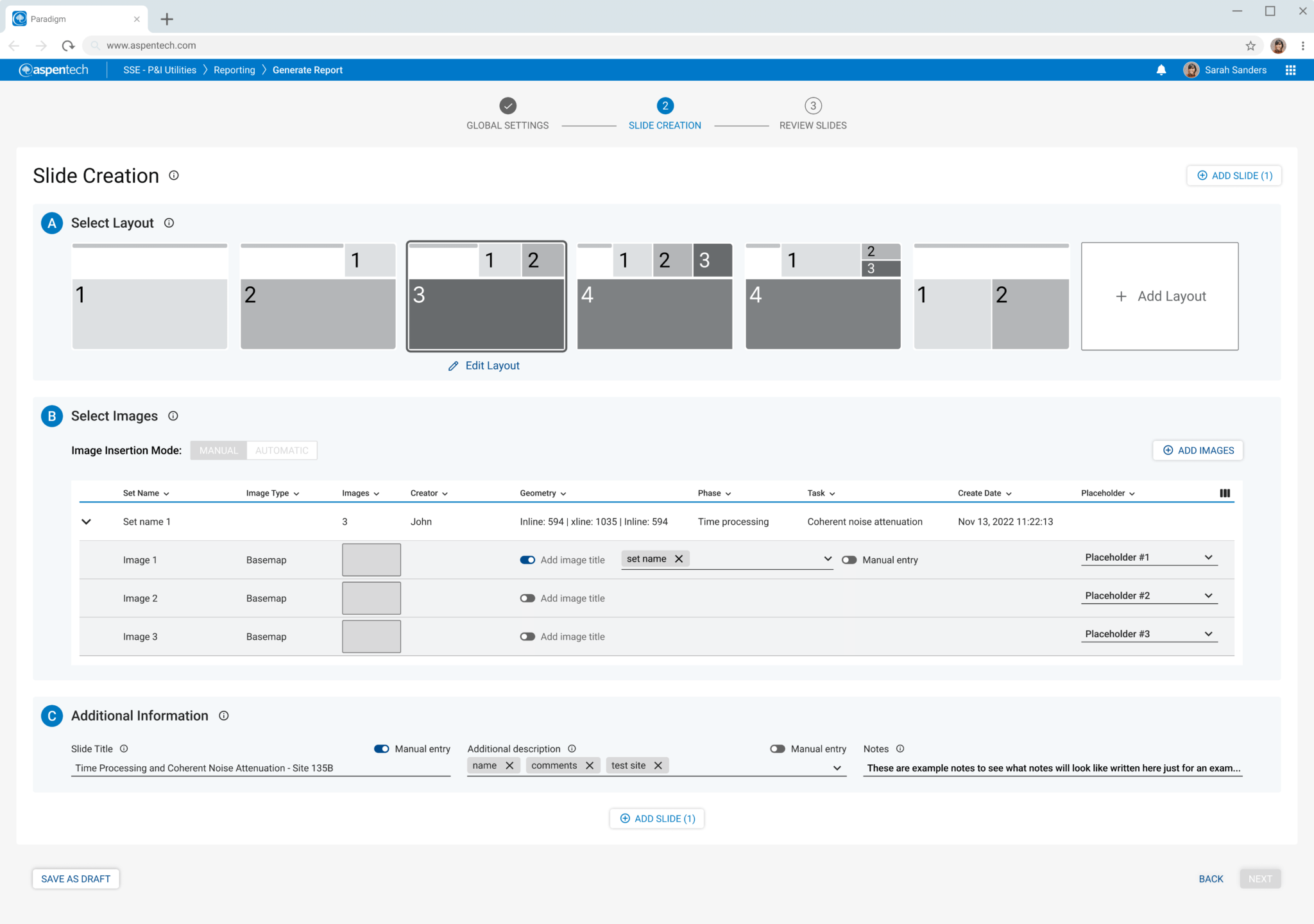The height and width of the screenshot is (924, 1314).
Task: Sort by Set Name column
Action: tap(146, 493)
